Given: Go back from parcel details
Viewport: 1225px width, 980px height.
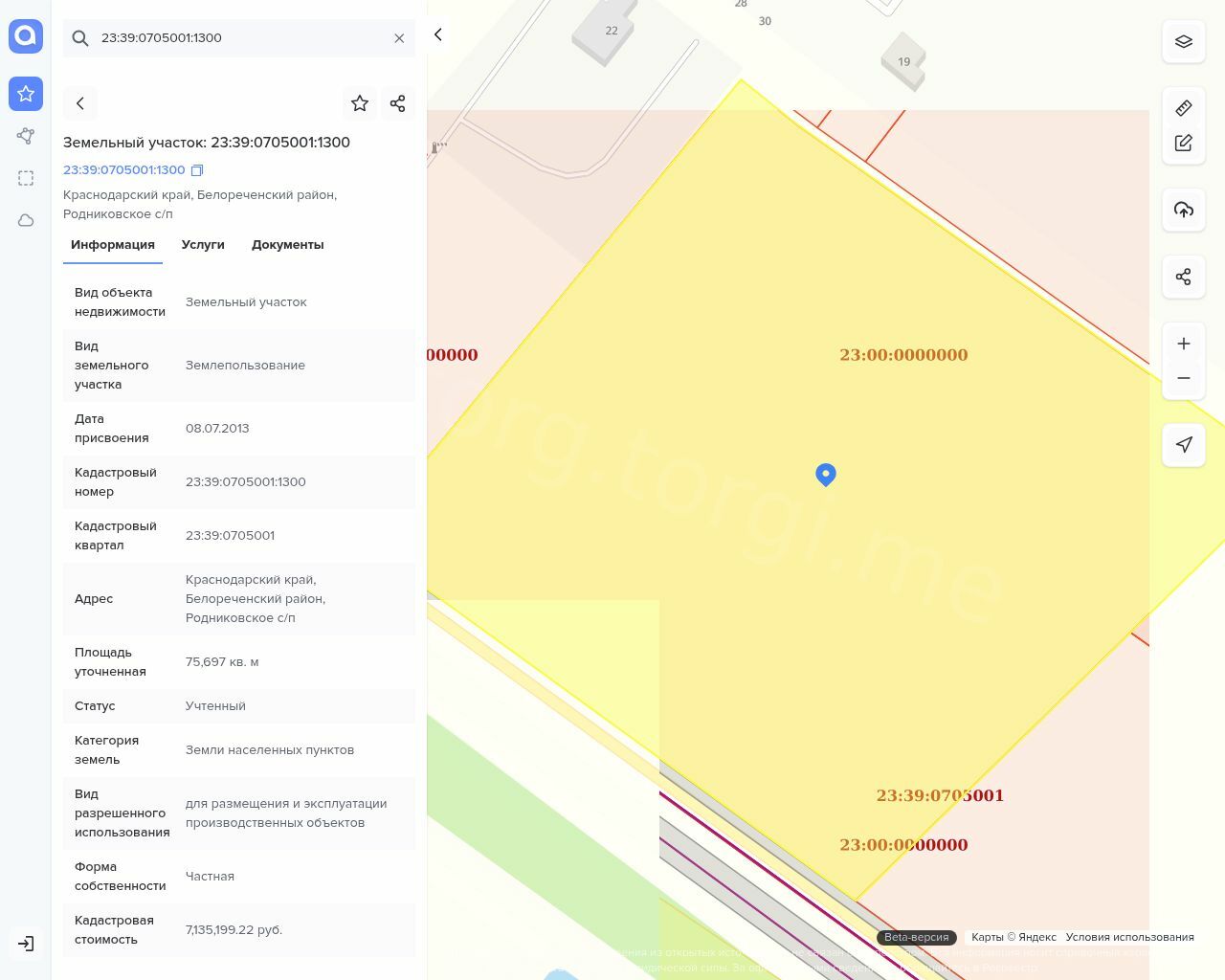Looking at the screenshot, I should click(80, 103).
